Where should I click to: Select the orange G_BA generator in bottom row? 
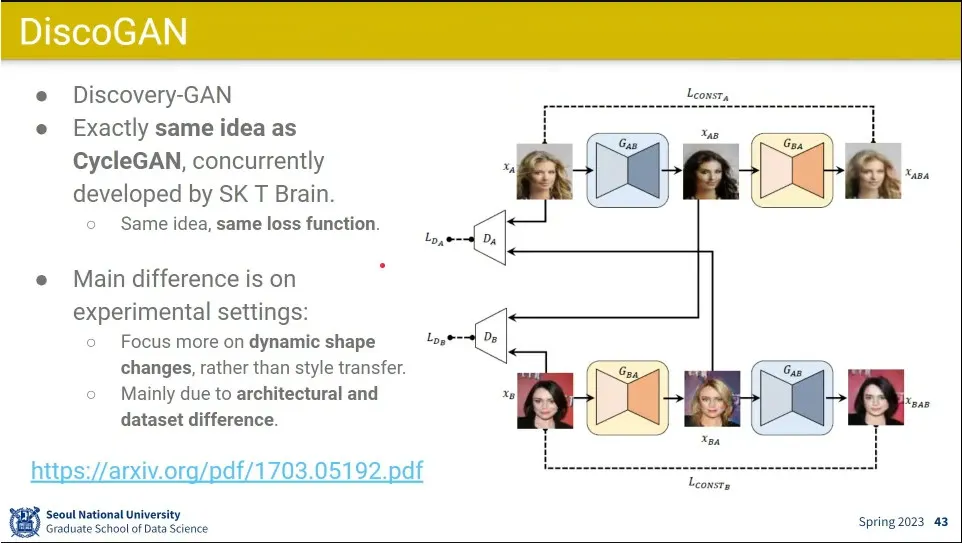tap(628, 398)
